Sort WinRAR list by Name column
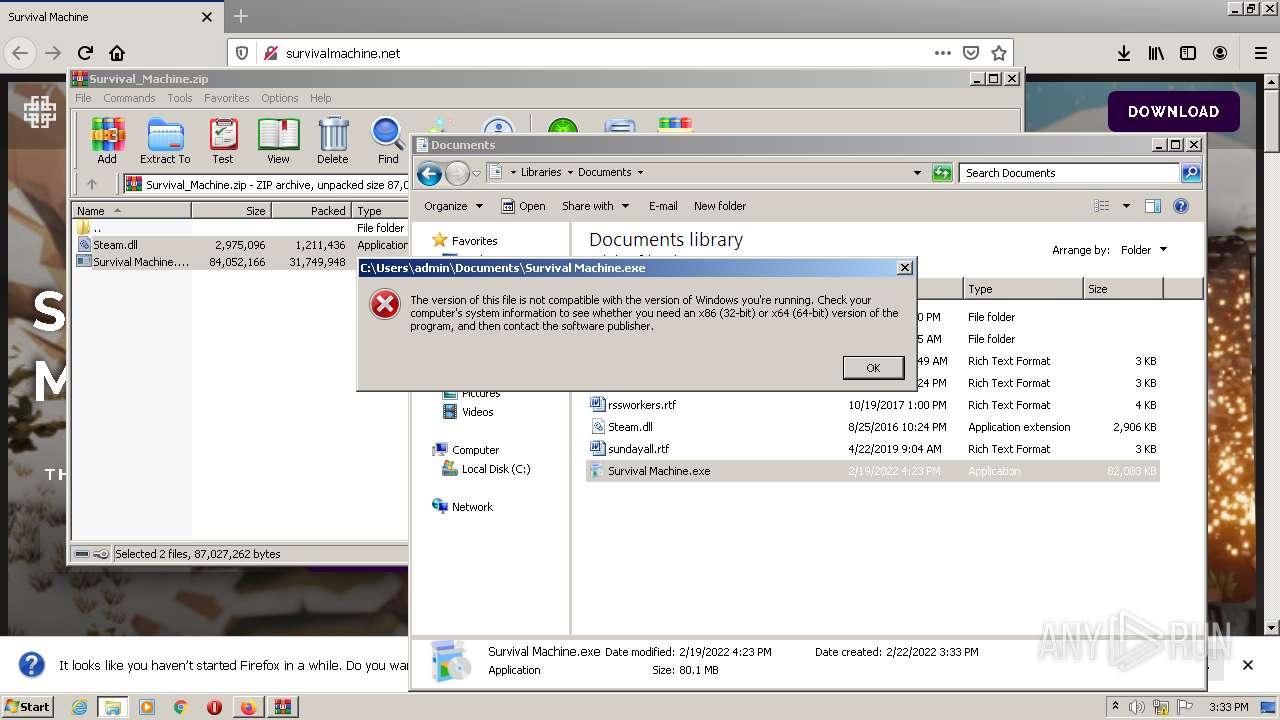Image resolution: width=1280 pixels, height=720 pixels. pos(131,211)
